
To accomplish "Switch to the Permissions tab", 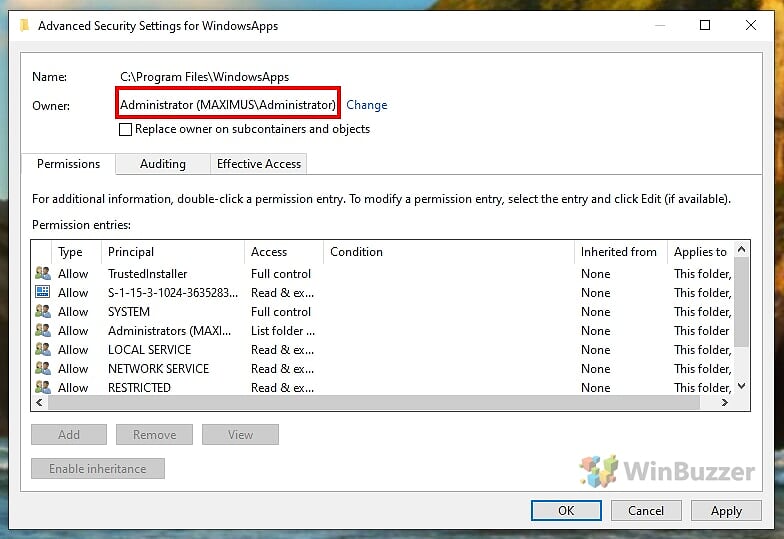I will [68, 164].
